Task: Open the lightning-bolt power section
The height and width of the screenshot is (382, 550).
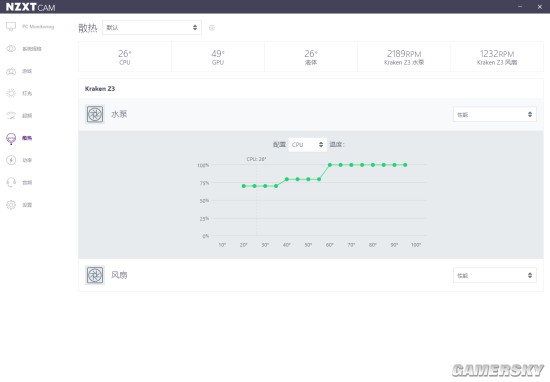Action: [19, 160]
